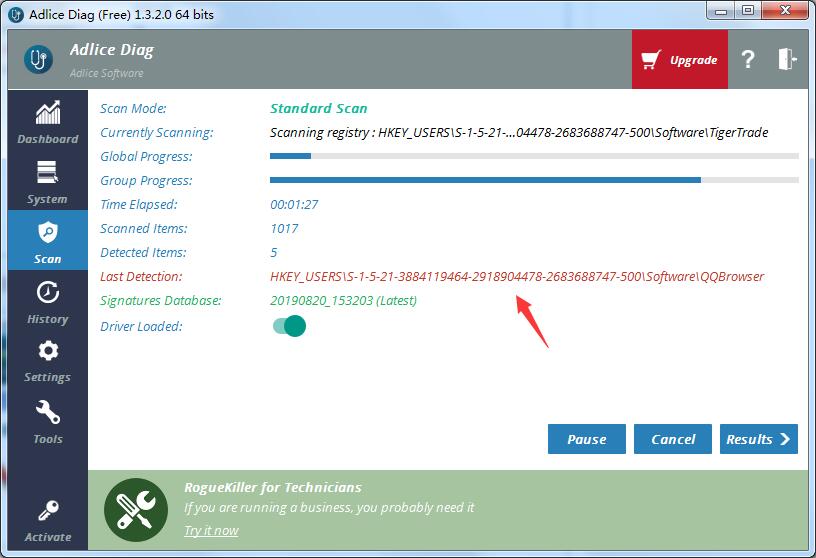This screenshot has height=558, width=816.
Task: Click the currently scanning TigerTrade registry path
Action: pos(519,132)
